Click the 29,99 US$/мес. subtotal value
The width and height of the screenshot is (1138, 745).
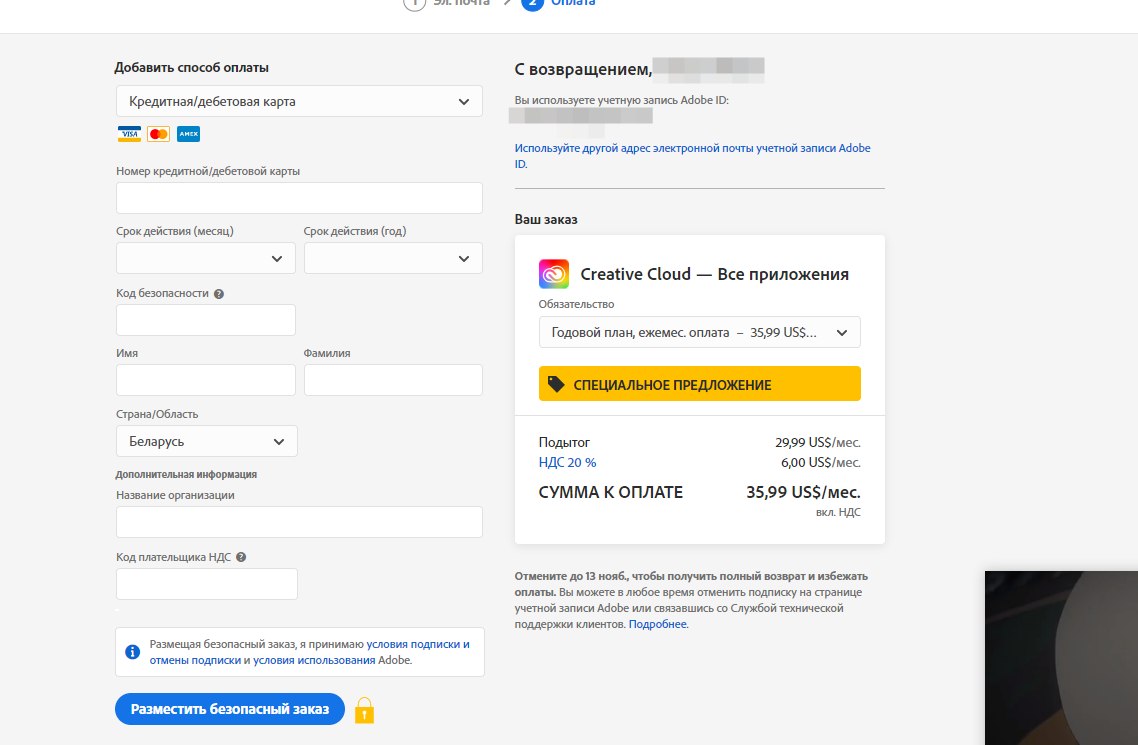[x=818, y=442]
